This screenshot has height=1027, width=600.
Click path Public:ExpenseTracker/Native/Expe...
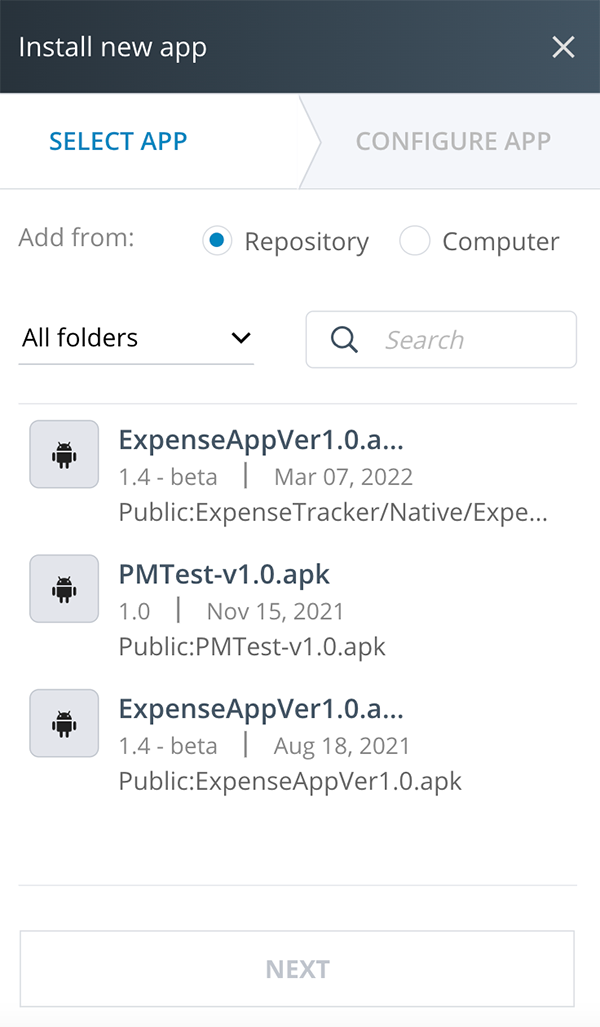333,513
